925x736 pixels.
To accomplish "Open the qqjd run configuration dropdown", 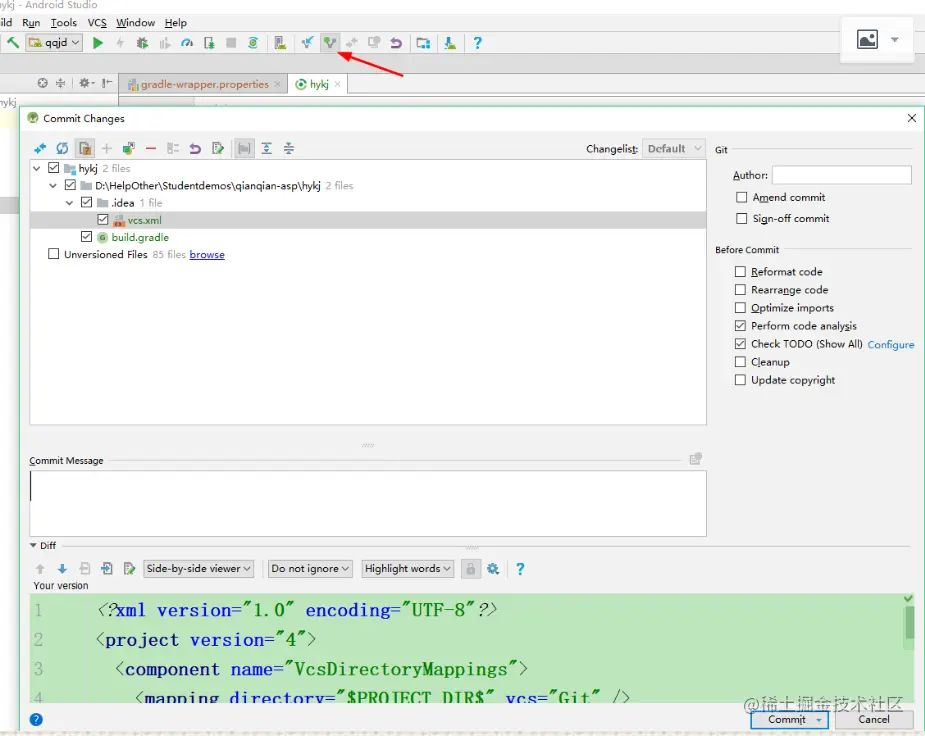I will pos(53,43).
